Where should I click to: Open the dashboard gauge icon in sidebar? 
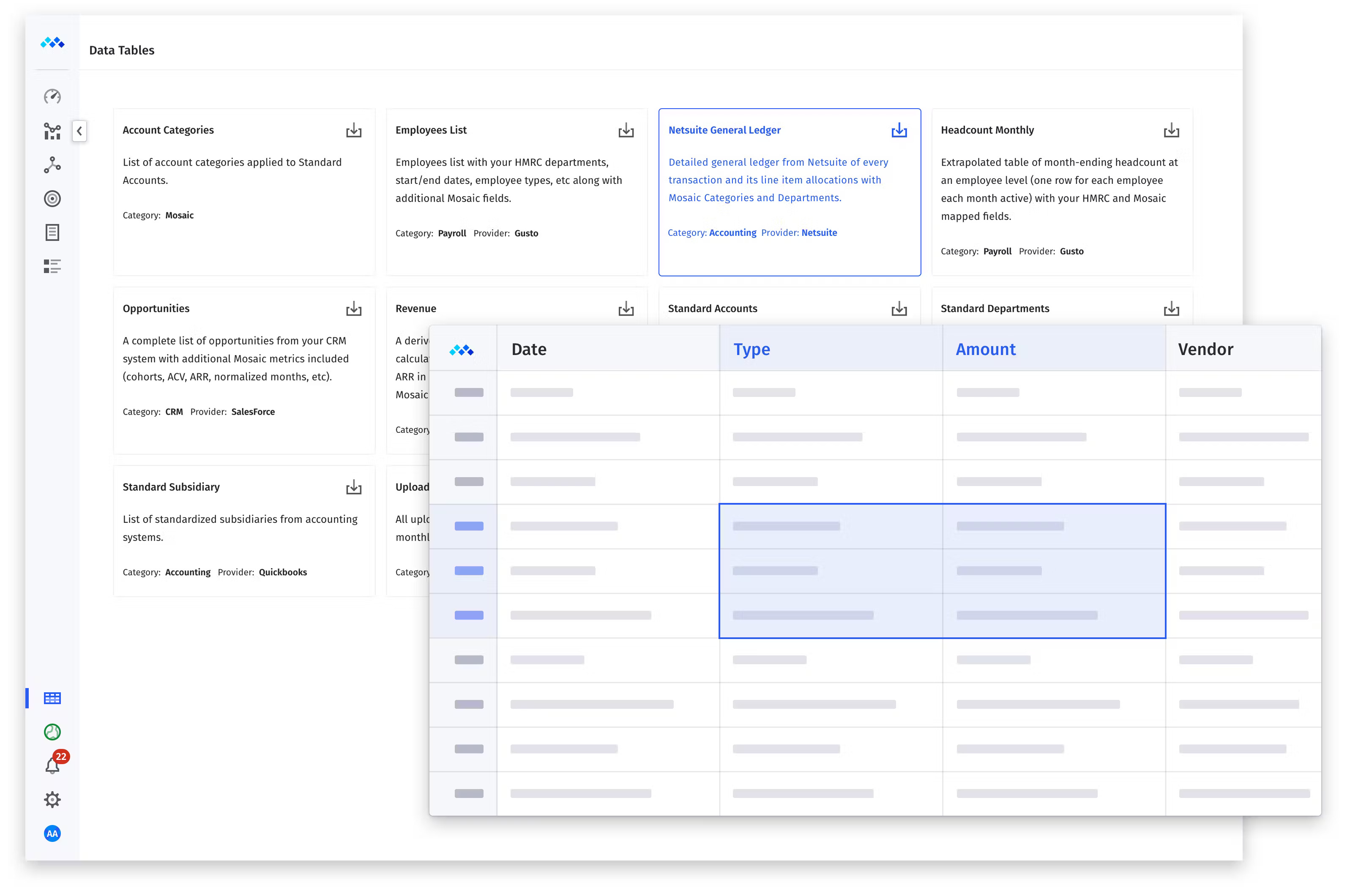[52, 96]
